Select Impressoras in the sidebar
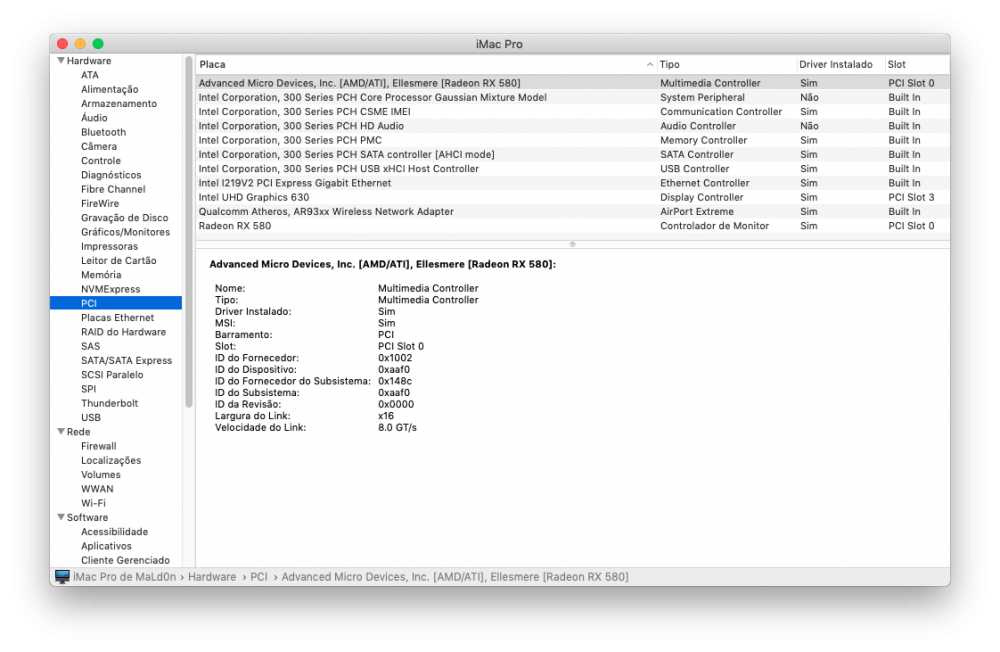This screenshot has height=652, width=1000. point(109,246)
